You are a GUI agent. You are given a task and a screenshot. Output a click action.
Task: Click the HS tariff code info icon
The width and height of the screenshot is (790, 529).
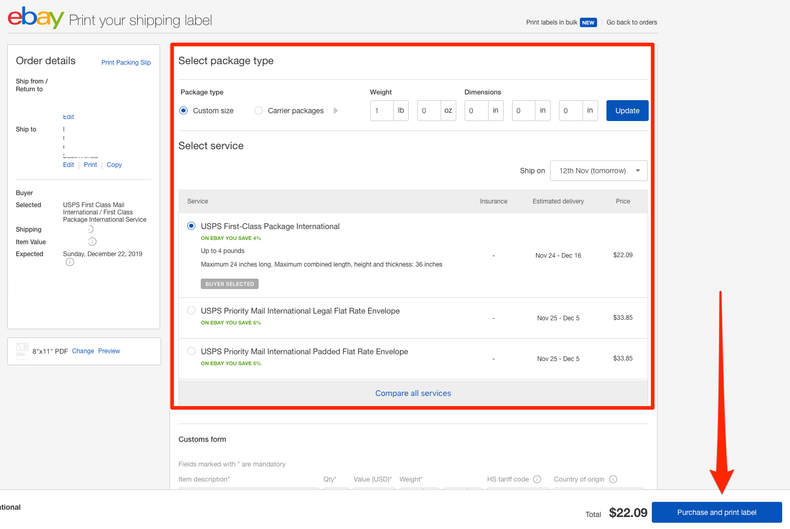click(537, 479)
